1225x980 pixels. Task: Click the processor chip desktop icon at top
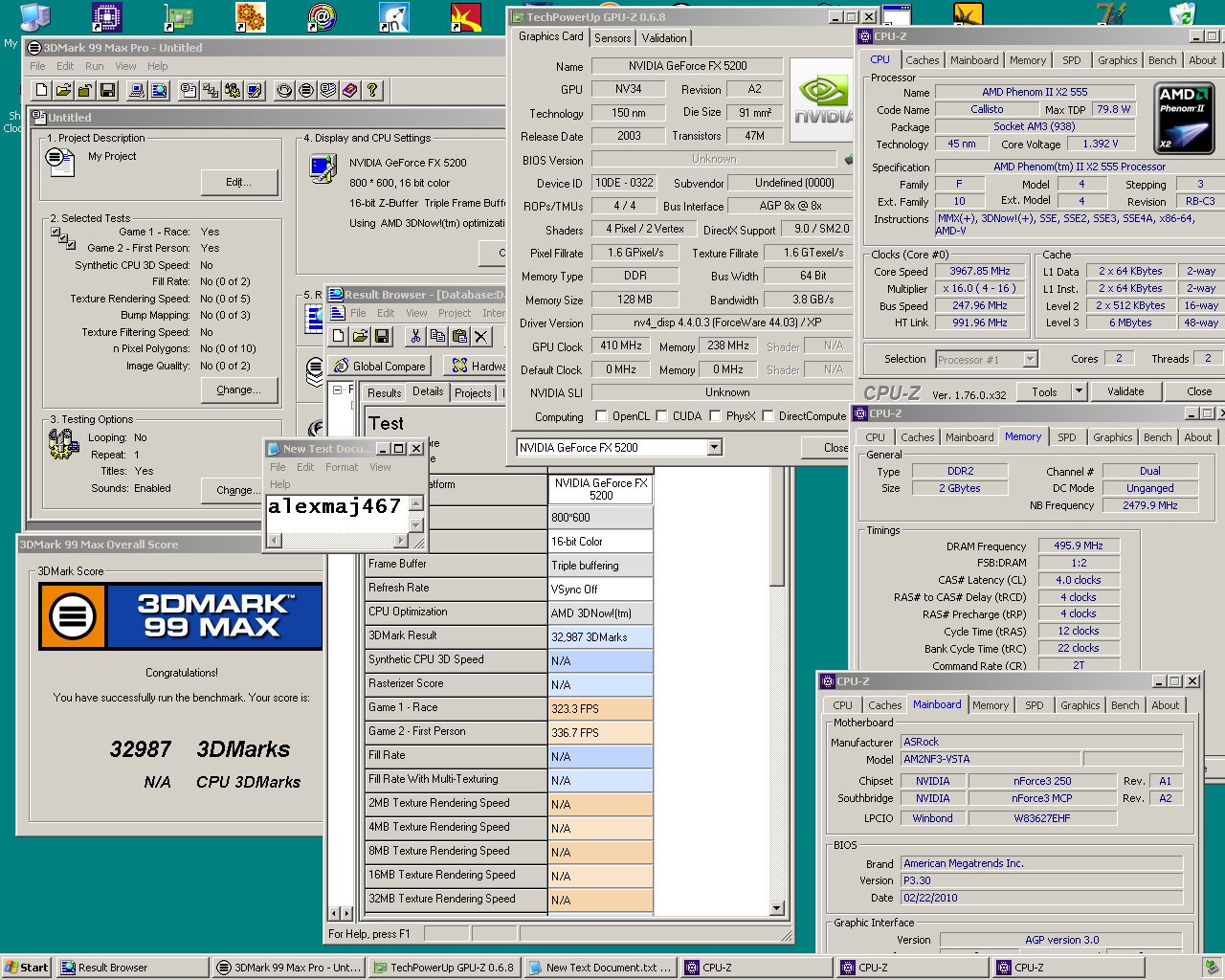coord(106,17)
